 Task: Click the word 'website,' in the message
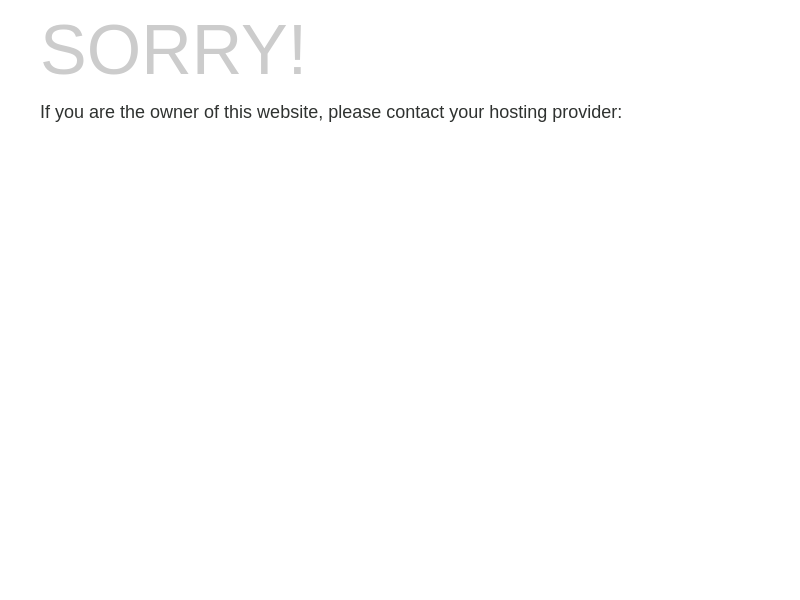[x=290, y=112]
